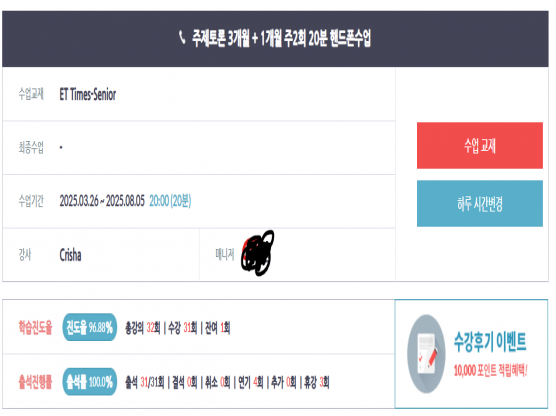The height and width of the screenshot is (416, 556).
Task: Click the 출석률 100.0% badge
Action: pyautogui.click(x=89, y=382)
